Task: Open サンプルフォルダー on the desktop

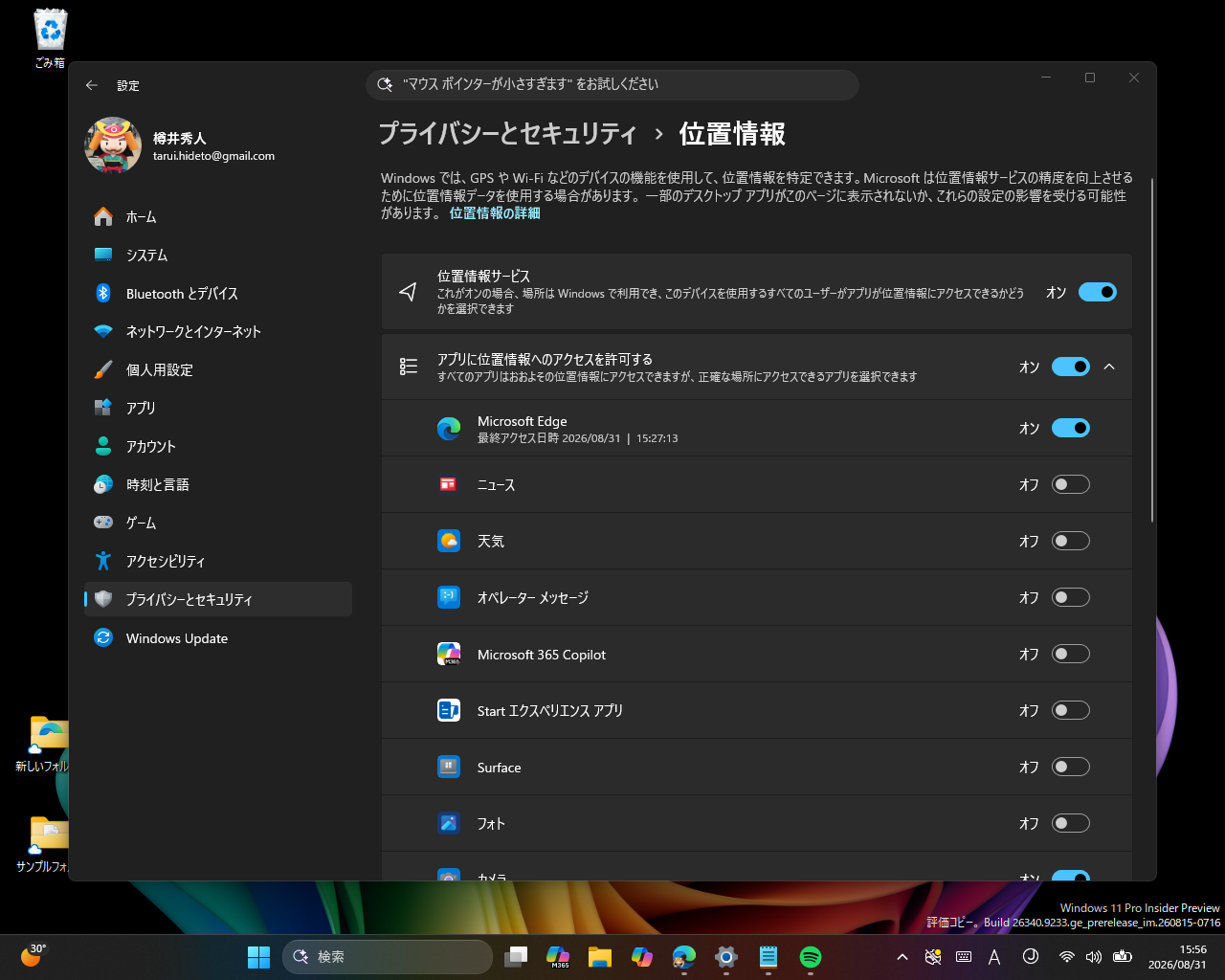Action: 42,844
